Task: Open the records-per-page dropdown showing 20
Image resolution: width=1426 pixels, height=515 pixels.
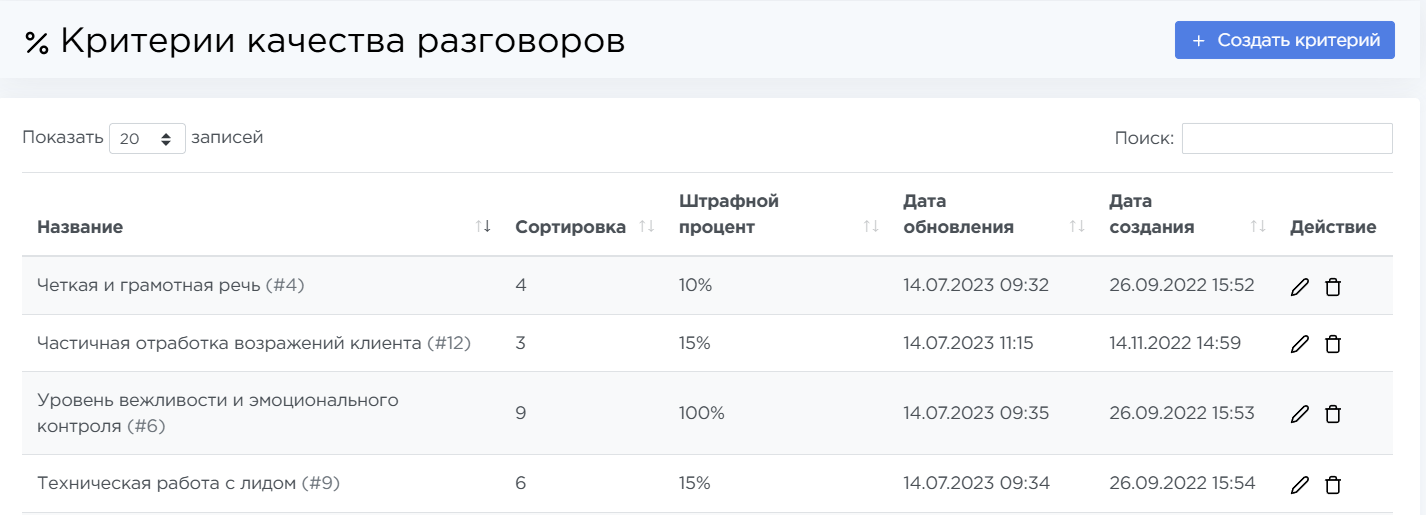Action: (147, 139)
